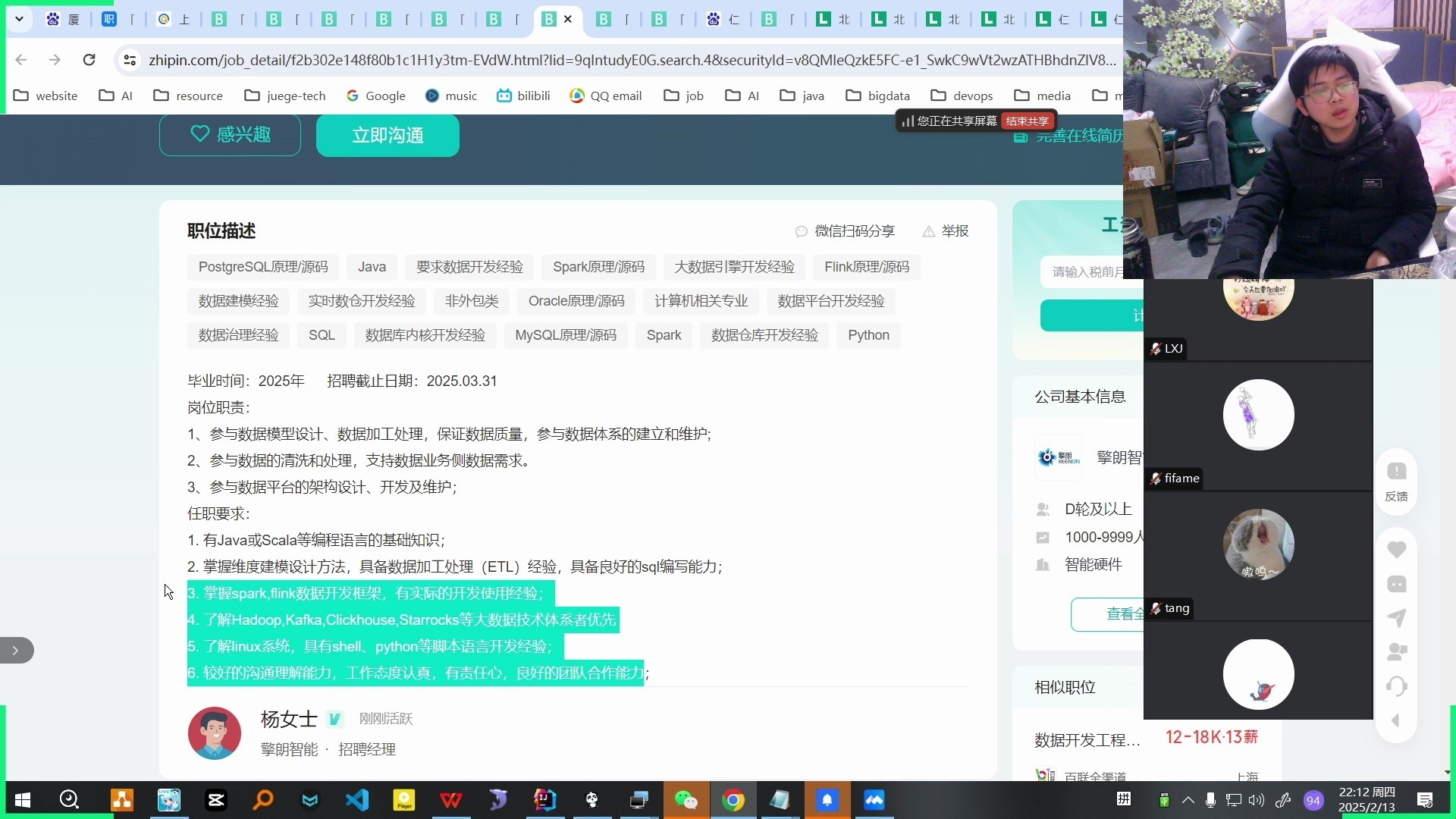Open the website bookmarks folder
This screenshot has width=1456, height=819.
pyautogui.click(x=45, y=96)
